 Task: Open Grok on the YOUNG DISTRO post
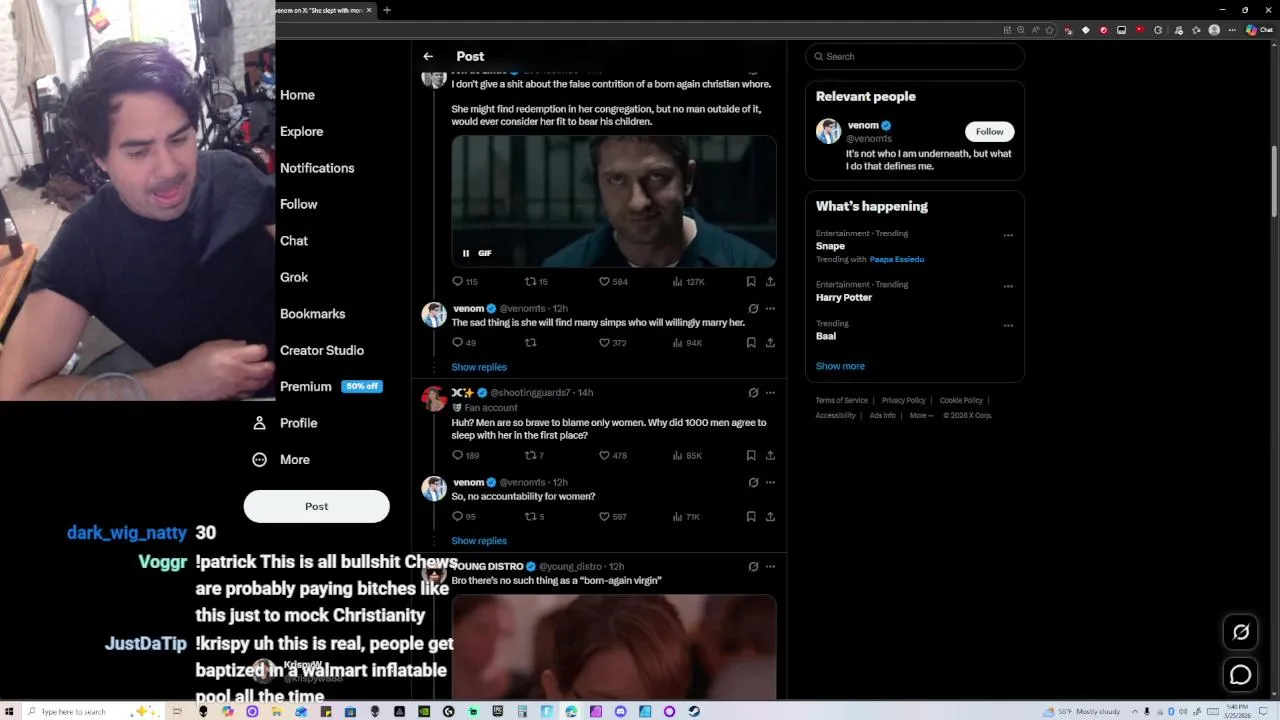[x=753, y=567]
